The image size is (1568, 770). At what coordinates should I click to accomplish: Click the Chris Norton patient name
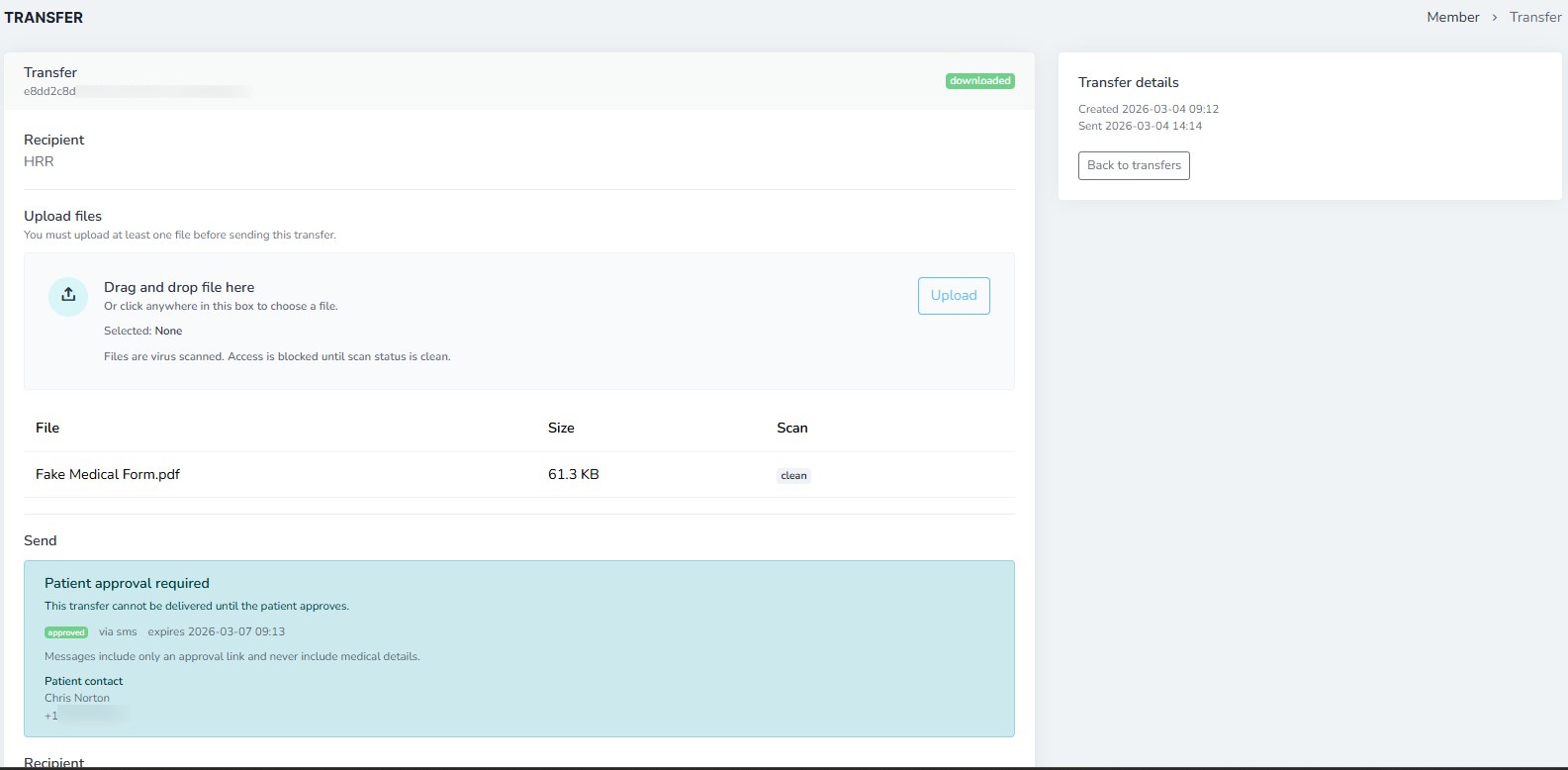[x=77, y=698]
